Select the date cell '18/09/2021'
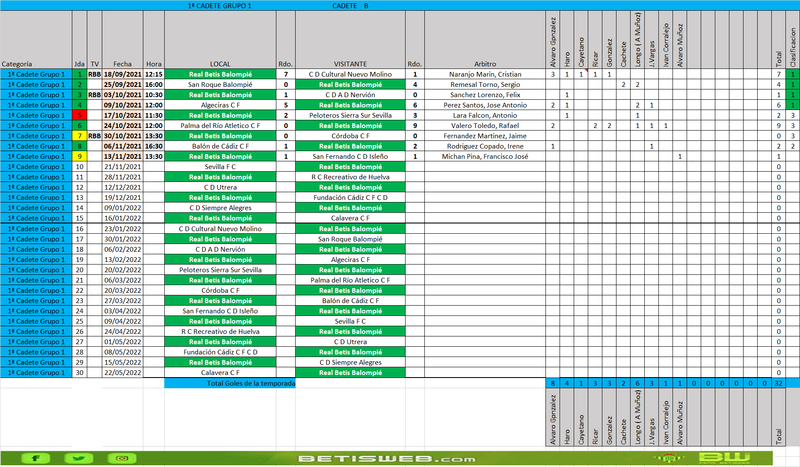The image size is (800, 467). coord(122,74)
